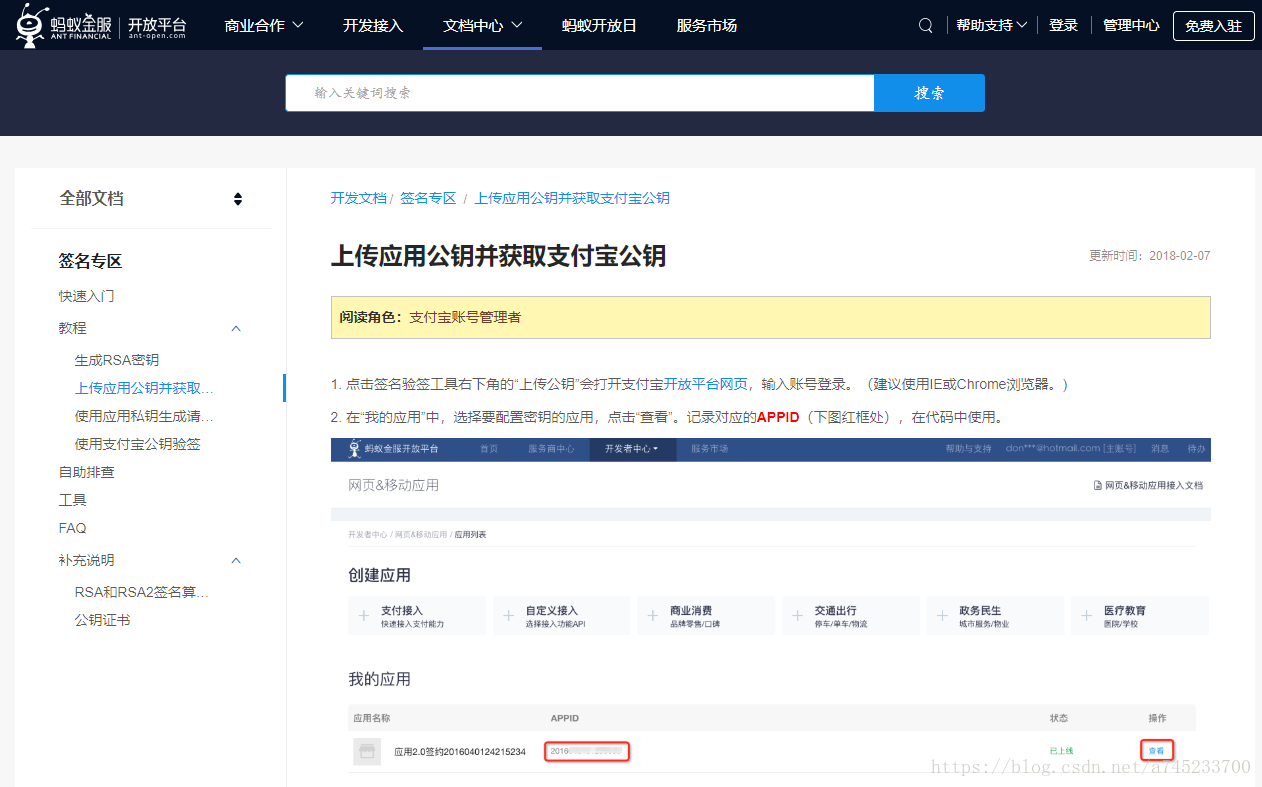Select 全部文档 selector
This screenshot has width=1262, height=787.
(x=151, y=198)
